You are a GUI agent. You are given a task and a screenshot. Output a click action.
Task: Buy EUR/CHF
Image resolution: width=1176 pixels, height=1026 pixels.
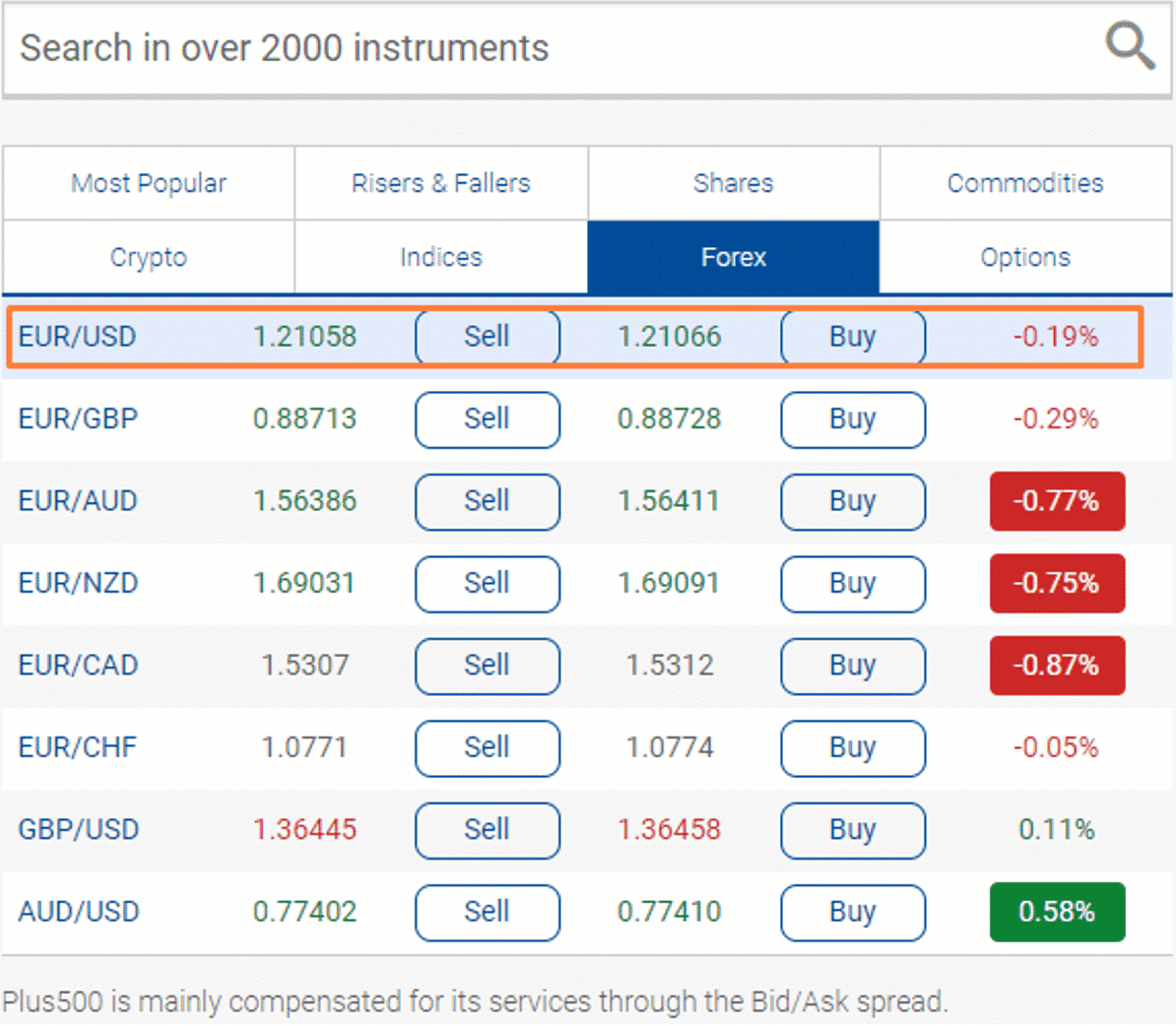click(x=853, y=747)
